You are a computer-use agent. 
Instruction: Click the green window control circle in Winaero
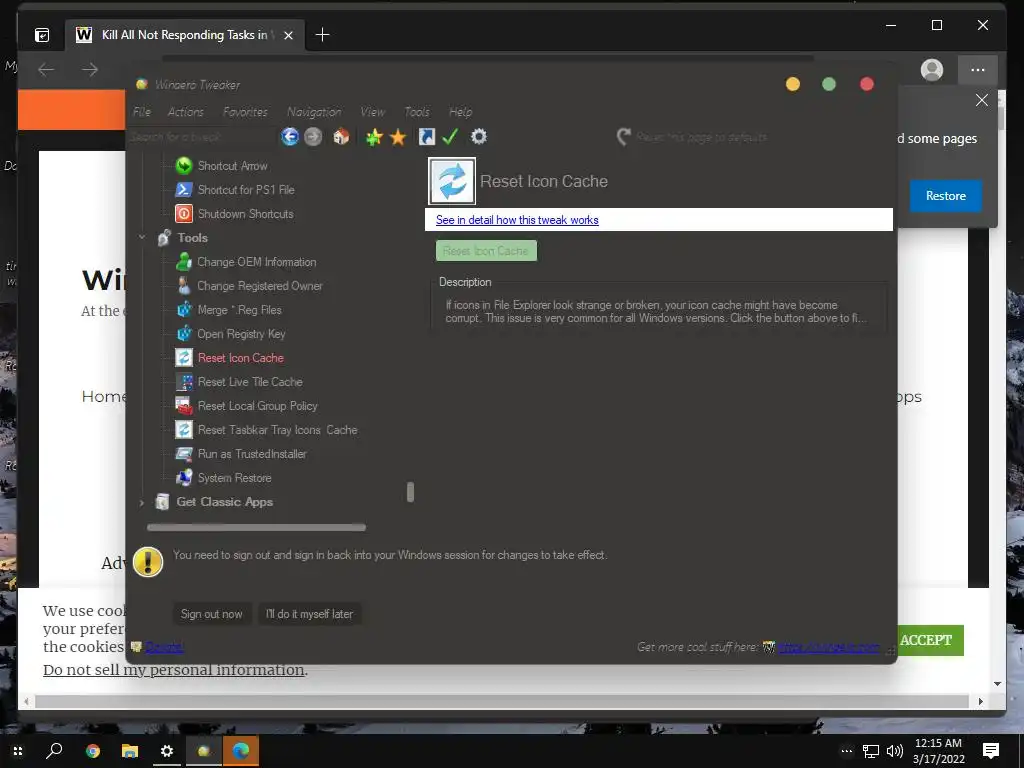(x=829, y=84)
